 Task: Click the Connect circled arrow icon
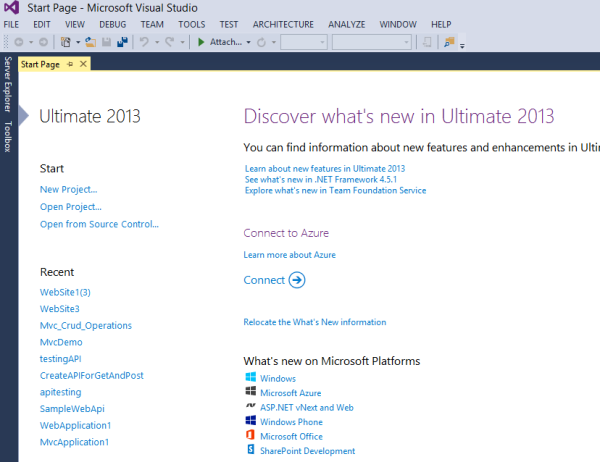[296, 280]
